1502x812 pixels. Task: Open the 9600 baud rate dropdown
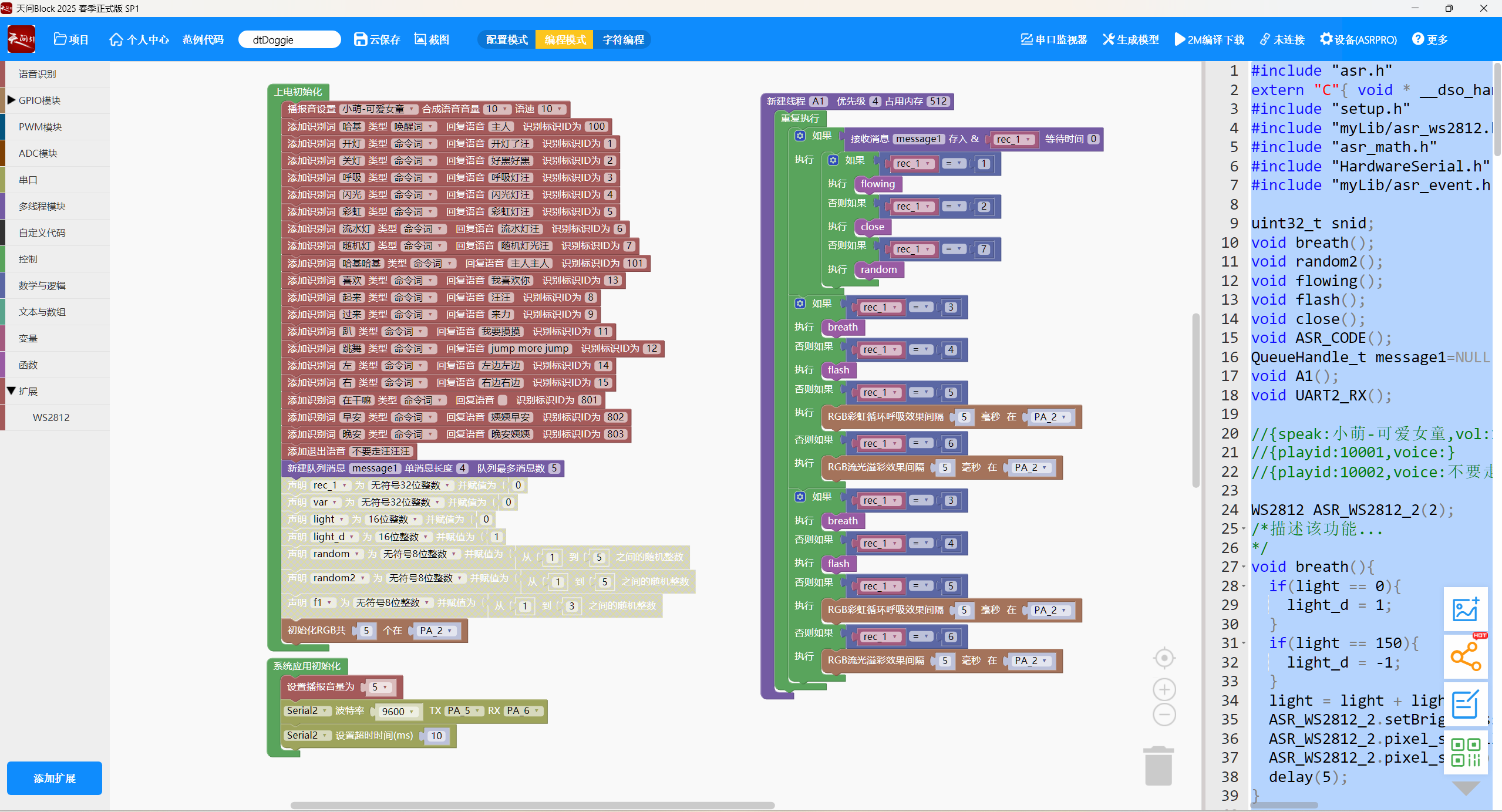point(398,712)
